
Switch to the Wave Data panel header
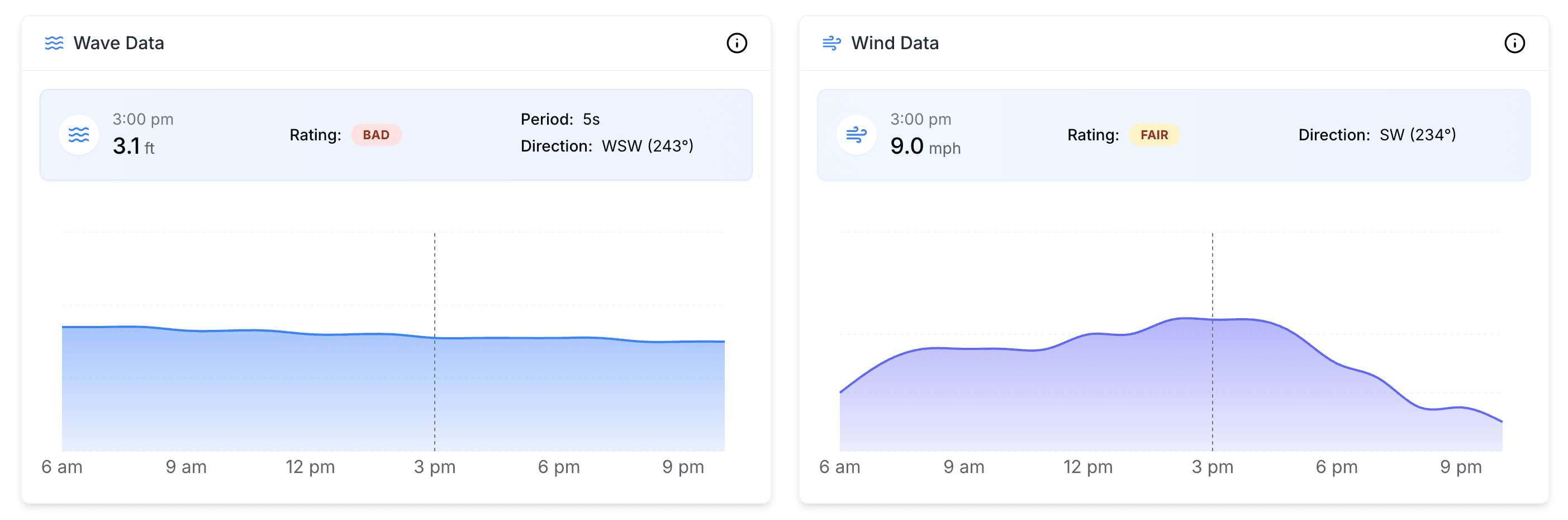coord(118,42)
